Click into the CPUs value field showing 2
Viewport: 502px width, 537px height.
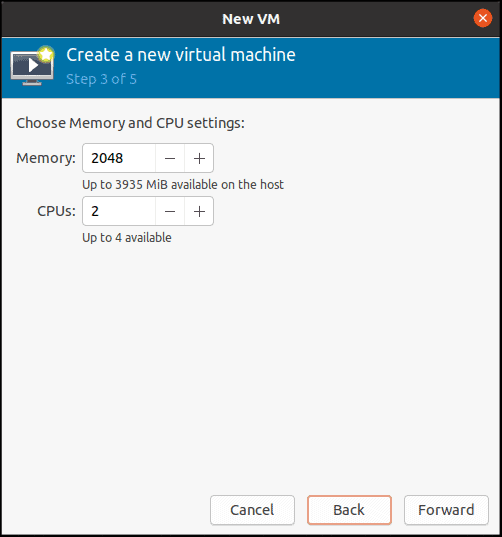(x=119, y=211)
